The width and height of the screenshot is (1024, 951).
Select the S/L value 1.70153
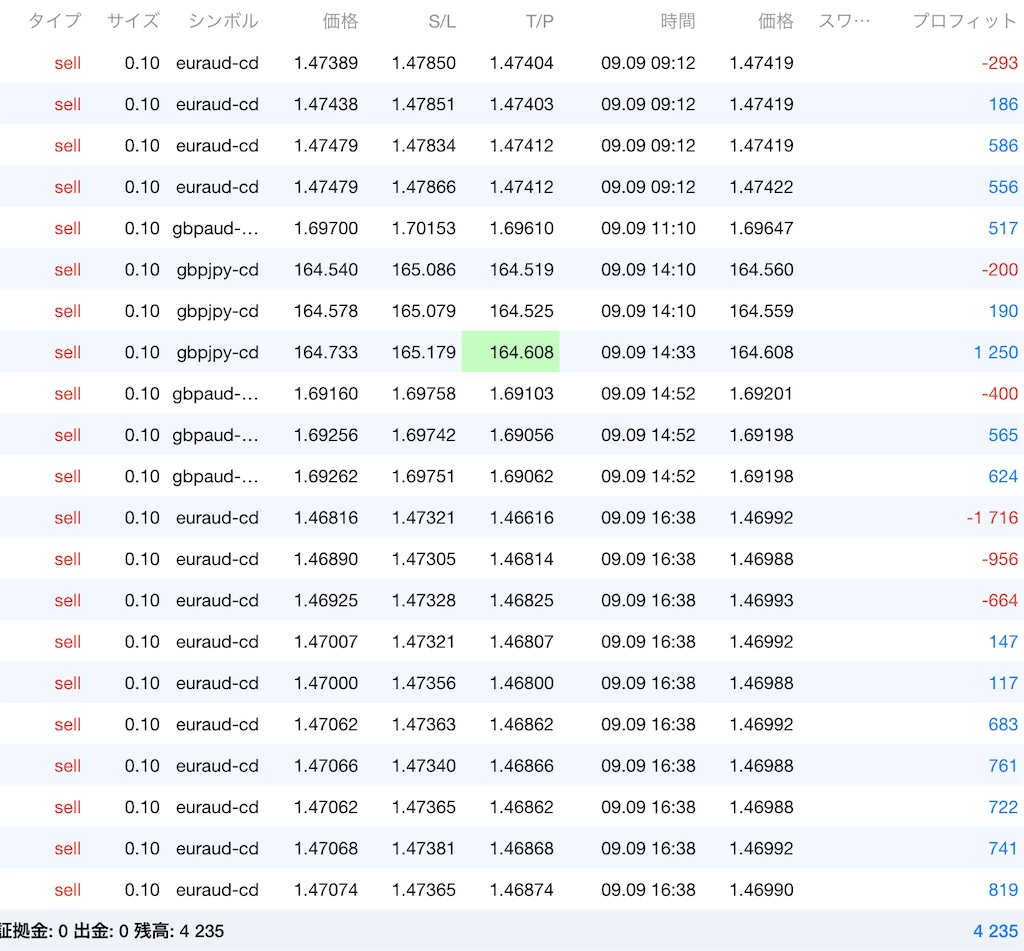click(424, 228)
